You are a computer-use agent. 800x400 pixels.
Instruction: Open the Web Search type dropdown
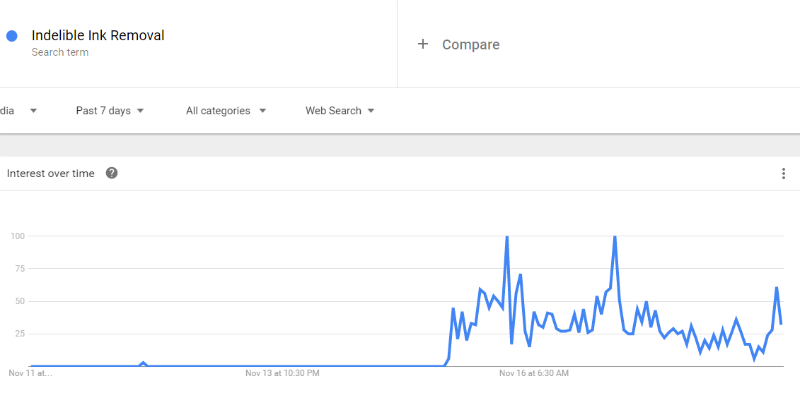tap(340, 111)
